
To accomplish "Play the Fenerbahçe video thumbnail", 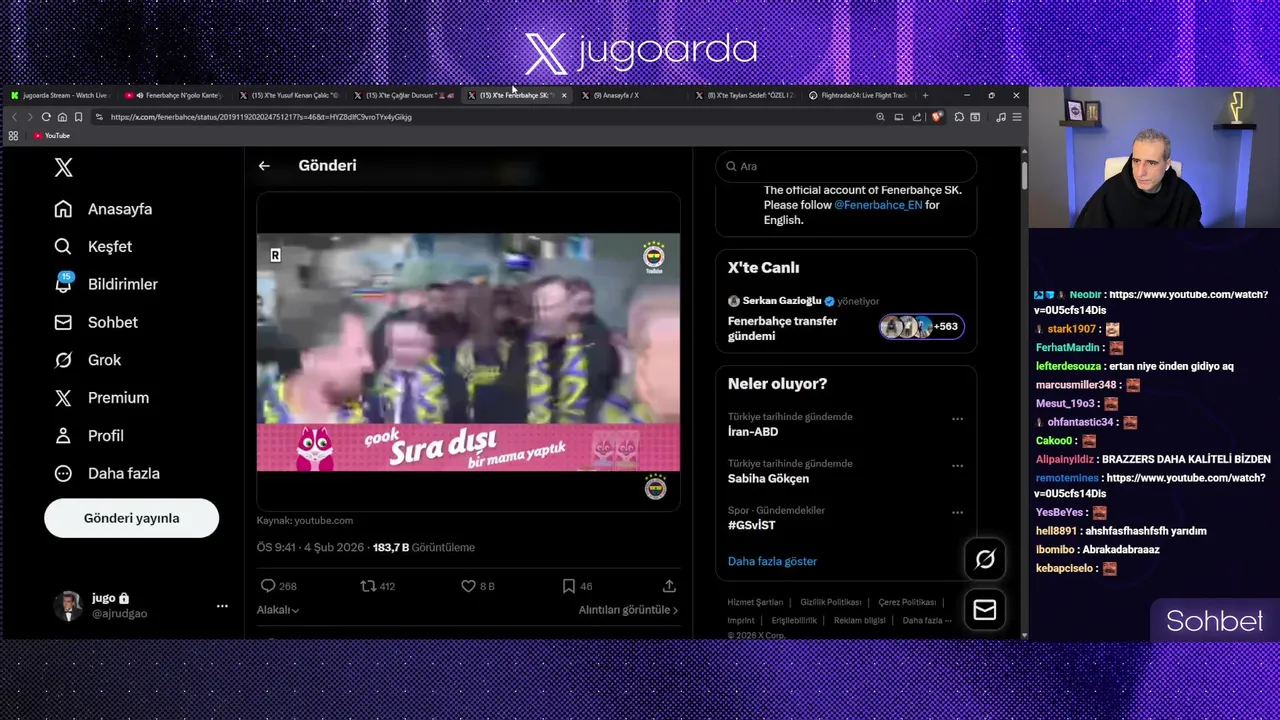I will point(468,352).
